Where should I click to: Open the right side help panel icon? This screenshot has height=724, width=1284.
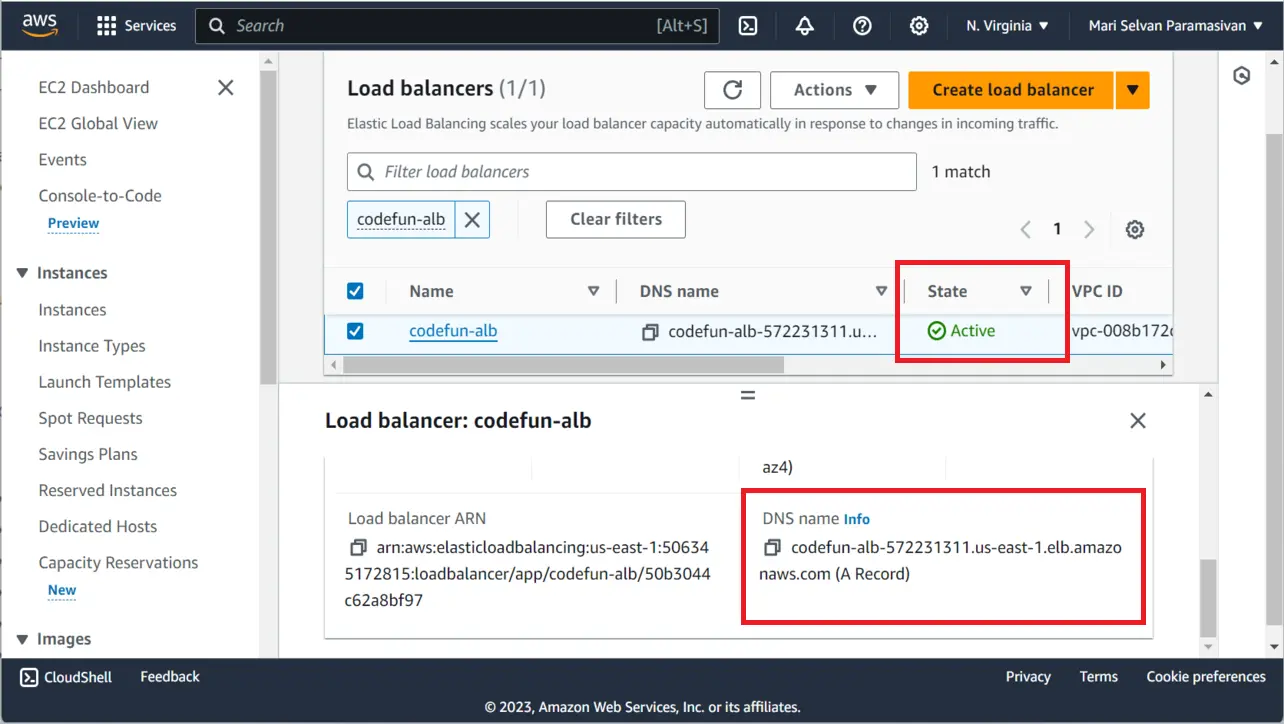(1242, 76)
